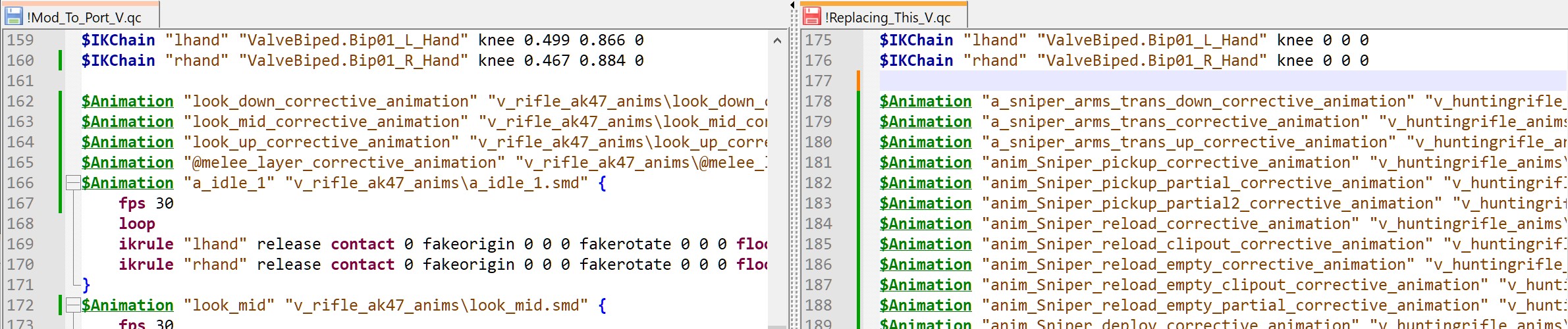Click "a_sniper_arms_trans_down_corrective_animation" on line 178

click(x=1198, y=101)
